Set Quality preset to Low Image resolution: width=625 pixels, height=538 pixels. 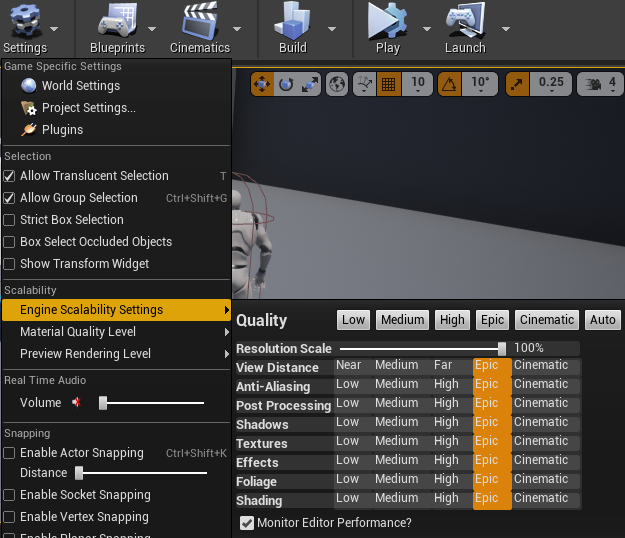[x=353, y=320]
